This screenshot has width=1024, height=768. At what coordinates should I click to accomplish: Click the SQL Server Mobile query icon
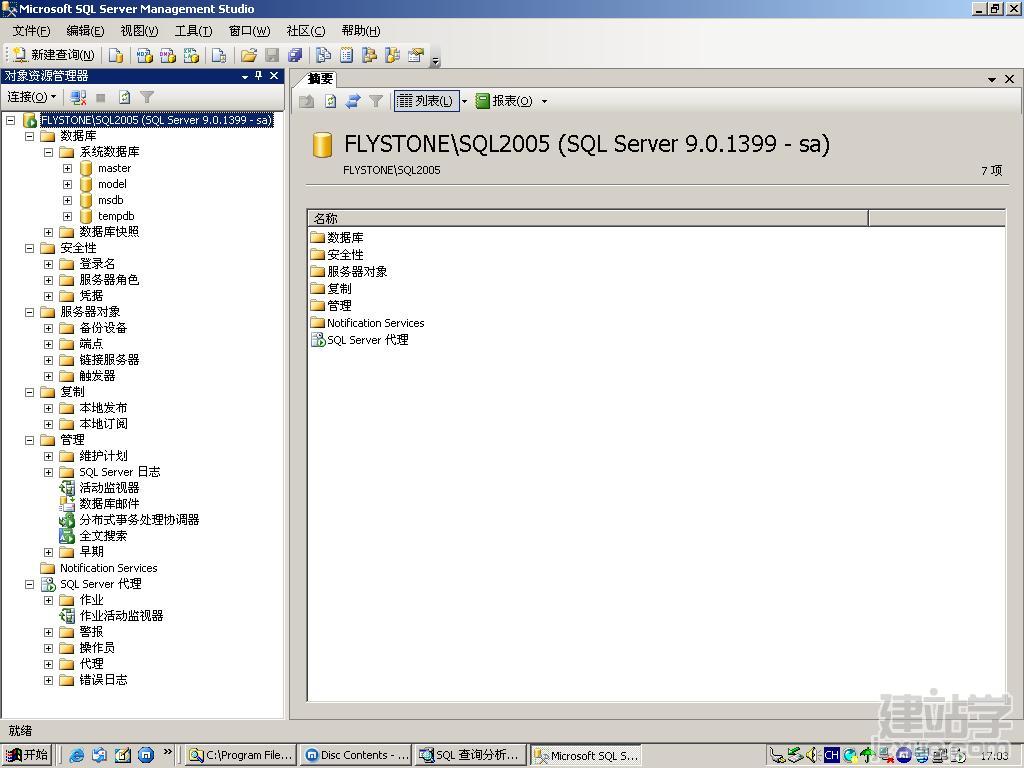[219, 56]
